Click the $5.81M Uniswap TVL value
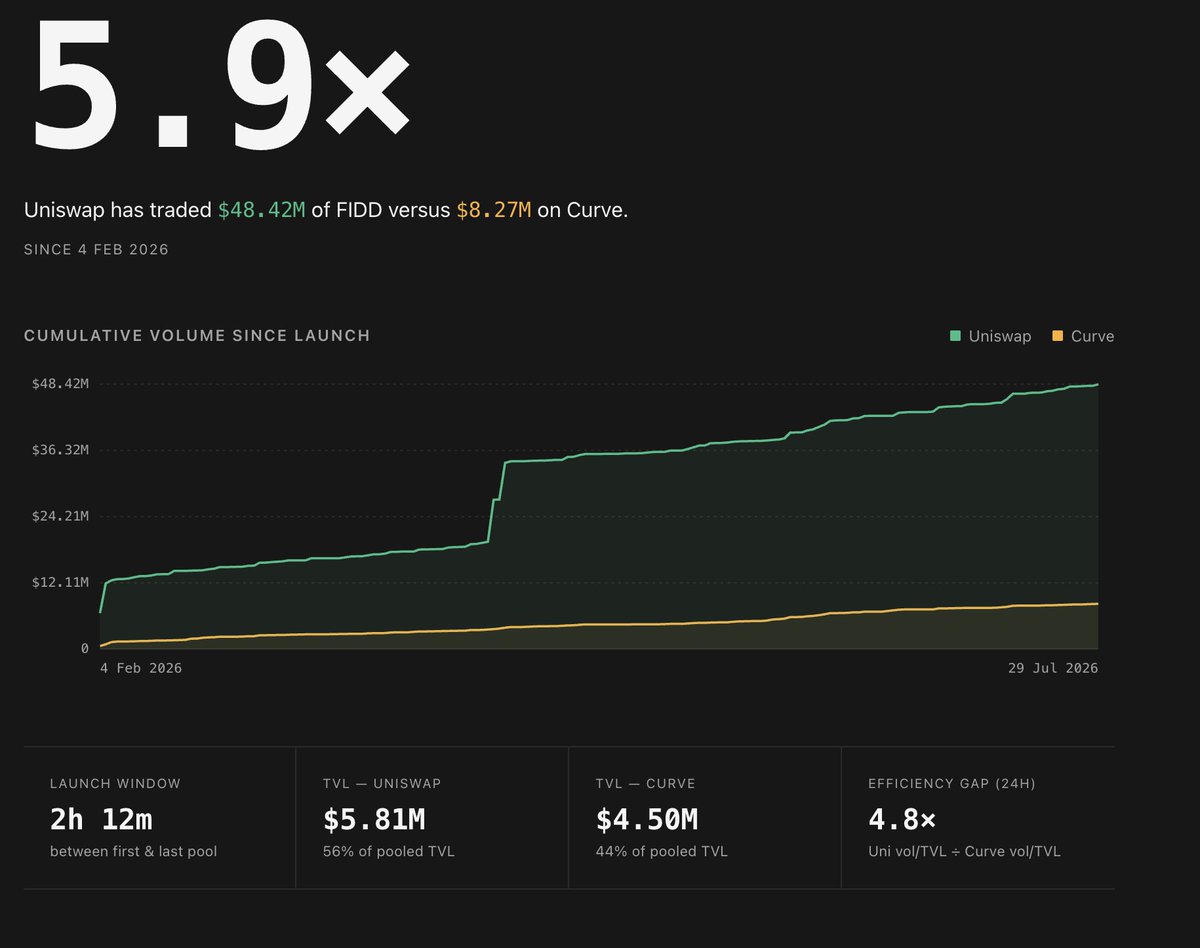The image size is (1200, 948). [374, 820]
